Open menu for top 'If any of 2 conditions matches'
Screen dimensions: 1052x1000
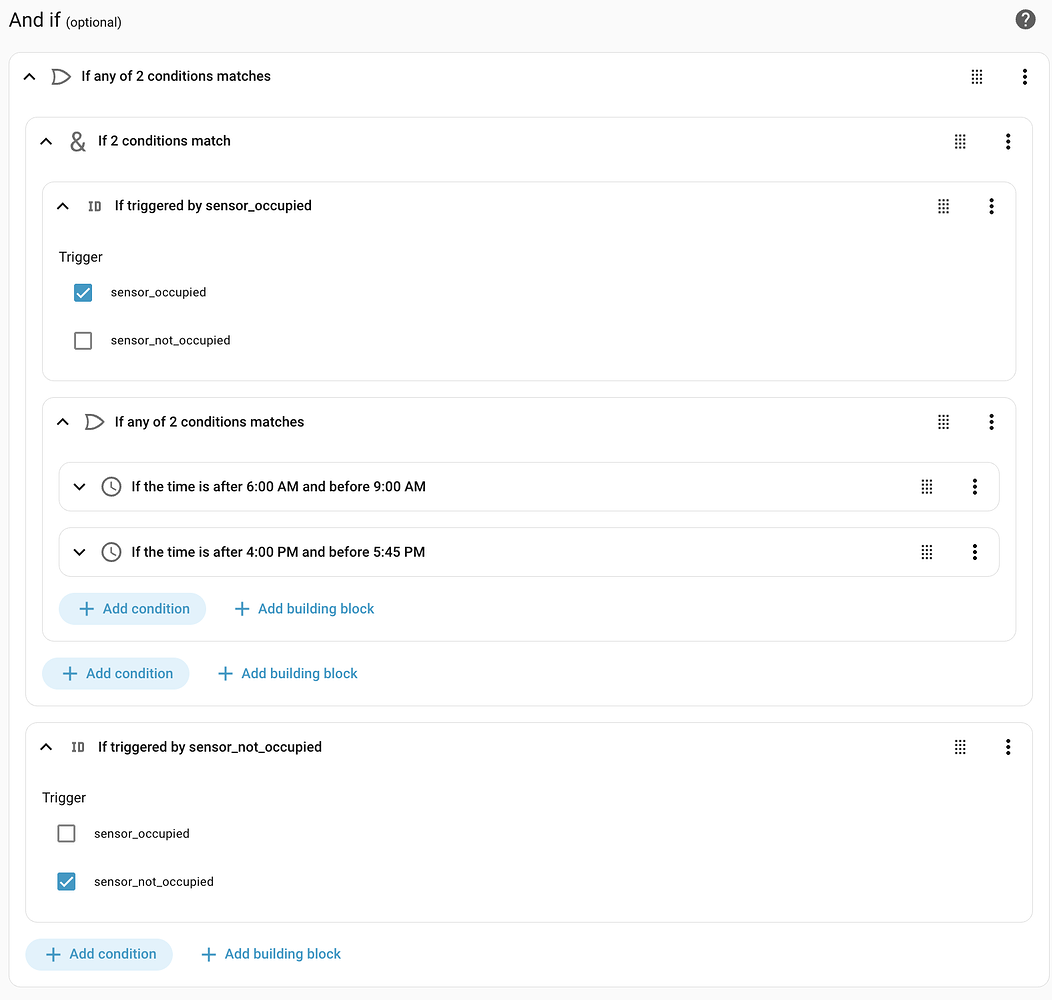(1024, 77)
